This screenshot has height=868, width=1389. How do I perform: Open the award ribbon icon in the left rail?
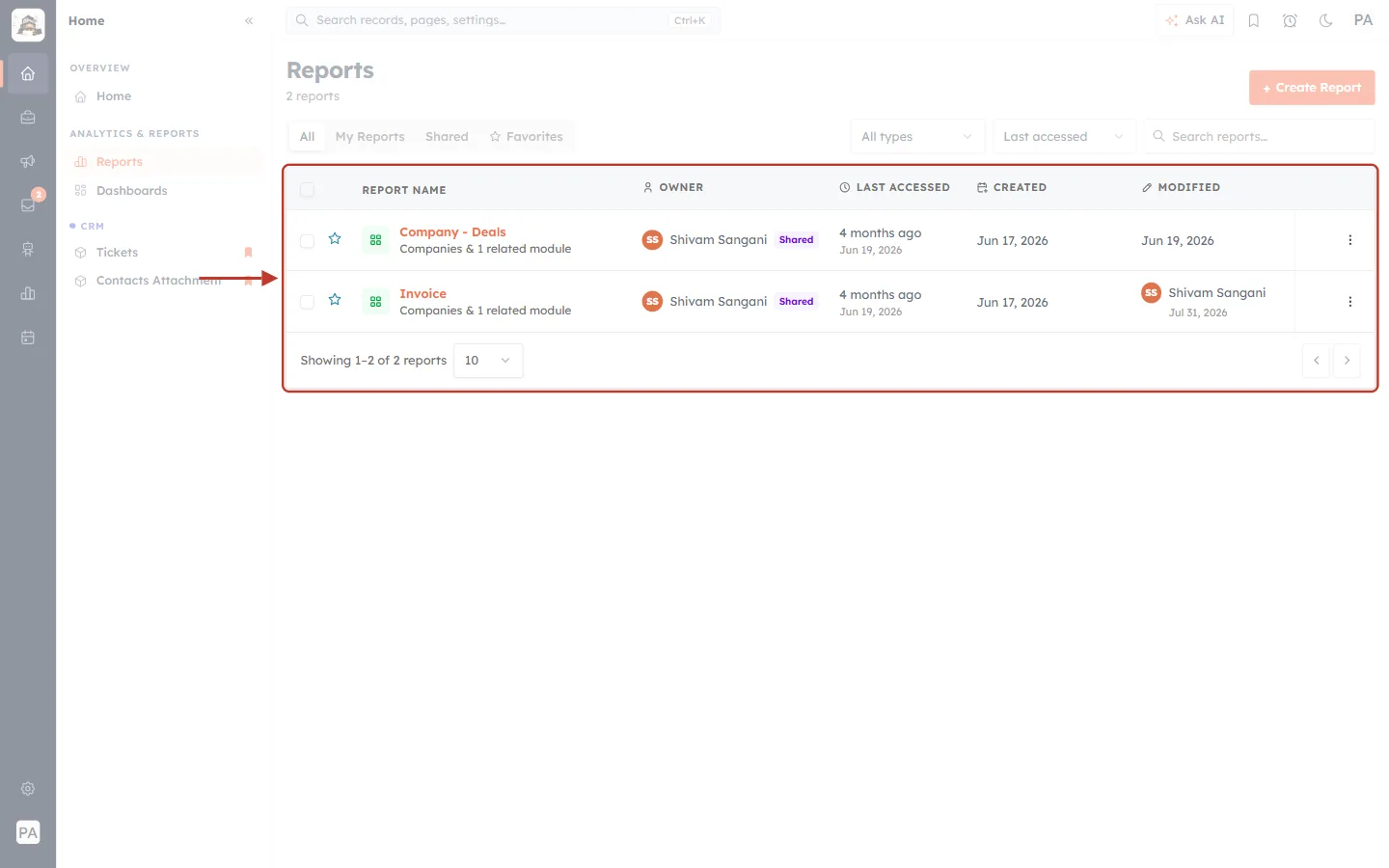pos(28,250)
